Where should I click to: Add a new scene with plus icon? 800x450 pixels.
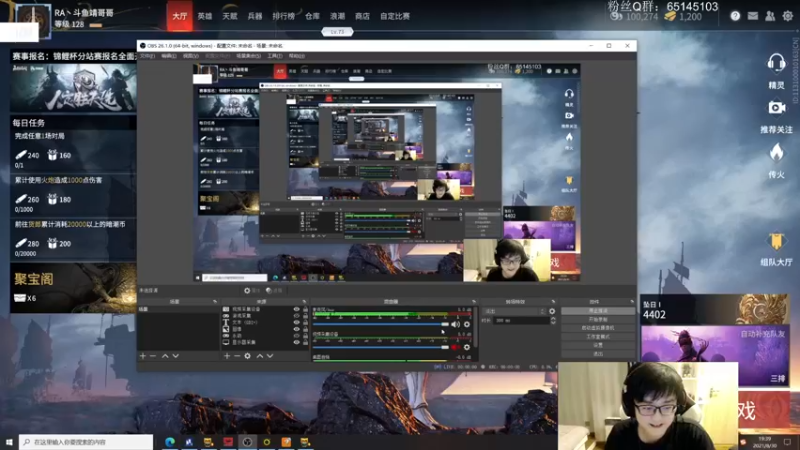pyautogui.click(x=143, y=356)
